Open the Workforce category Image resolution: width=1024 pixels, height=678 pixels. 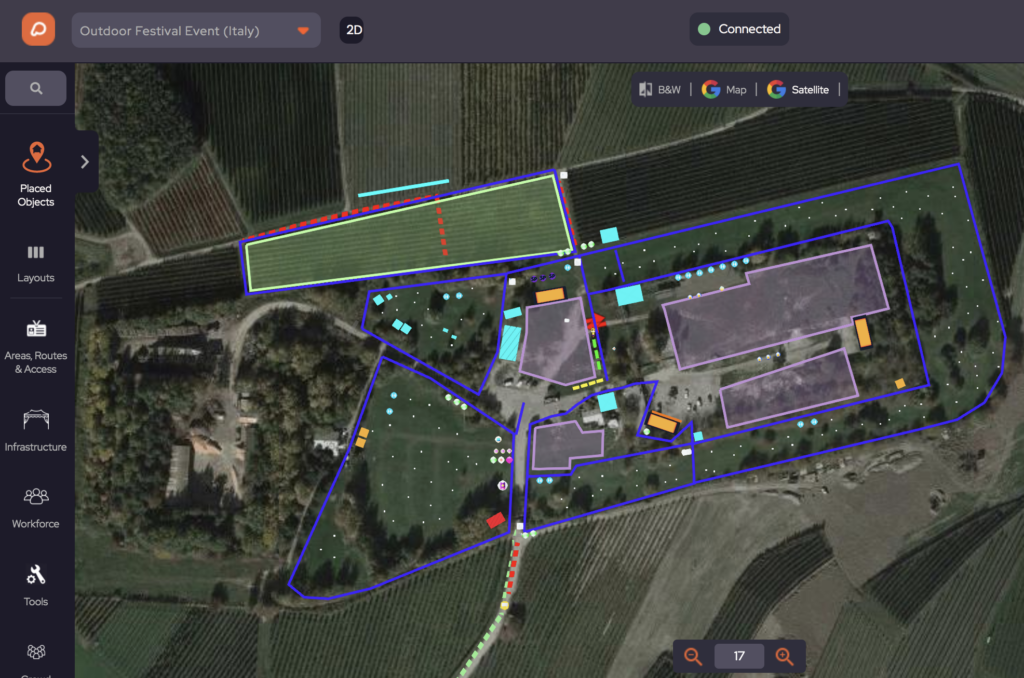click(x=36, y=508)
